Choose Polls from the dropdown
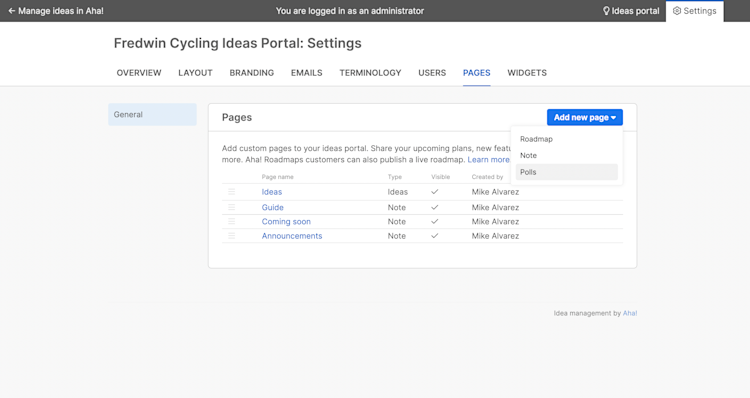Image resolution: width=750 pixels, height=398 pixels. (x=567, y=172)
